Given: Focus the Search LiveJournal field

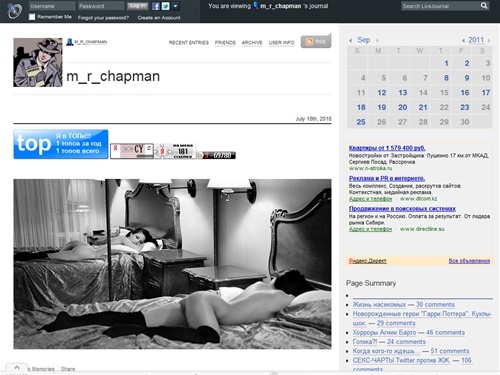Looking at the screenshot, I should tap(440, 6).
